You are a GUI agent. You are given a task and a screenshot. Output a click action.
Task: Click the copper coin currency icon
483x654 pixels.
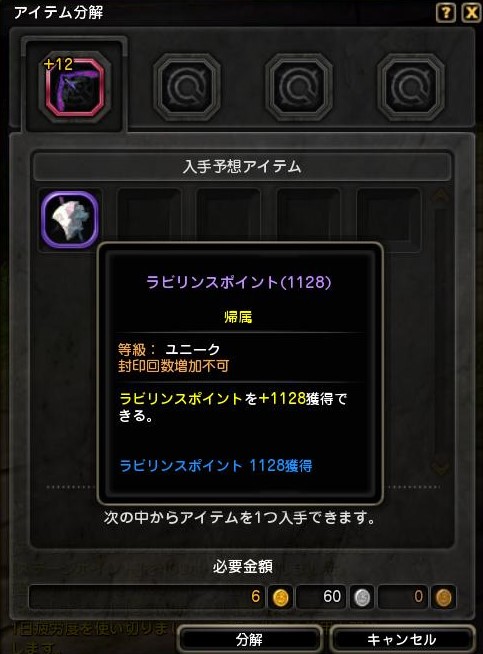pos(443,598)
